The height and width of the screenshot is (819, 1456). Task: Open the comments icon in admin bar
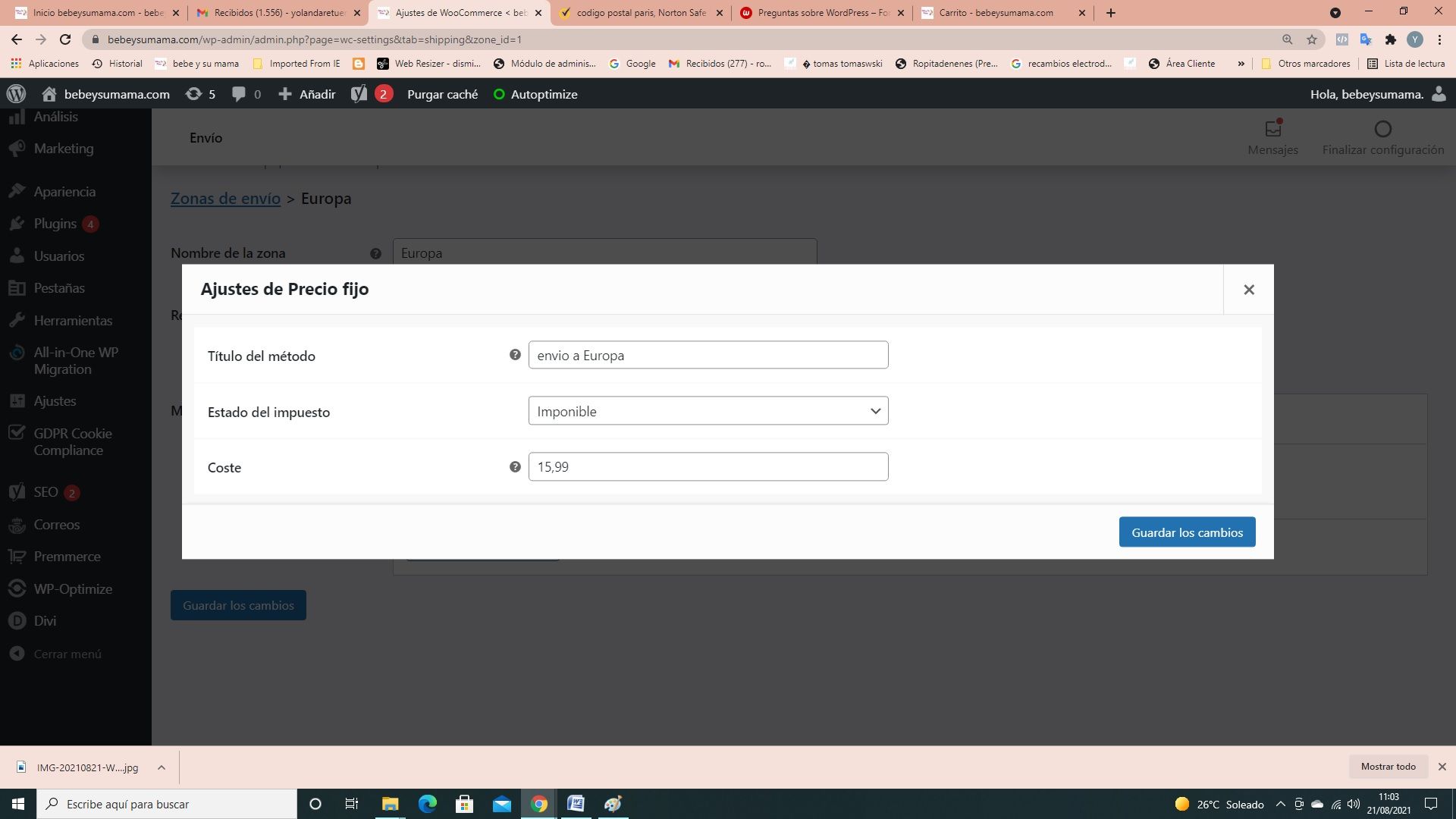[x=246, y=94]
